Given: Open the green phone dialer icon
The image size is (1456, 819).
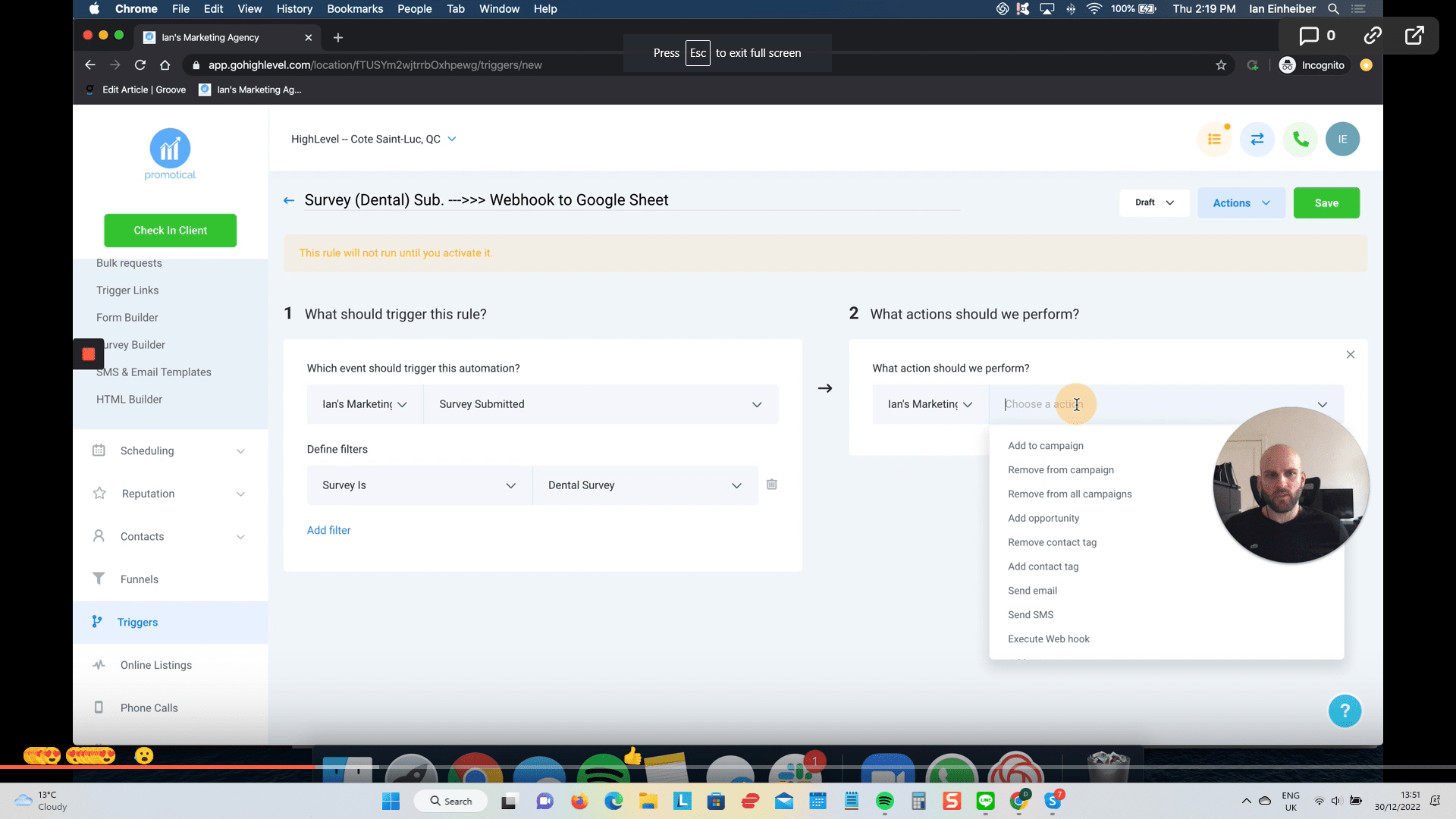Looking at the screenshot, I should click(x=1301, y=140).
